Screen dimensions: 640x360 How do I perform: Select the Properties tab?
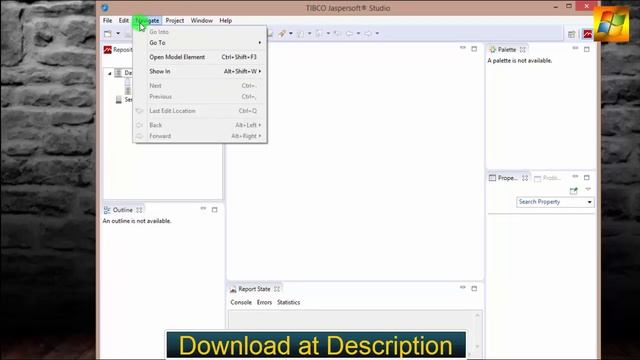click(x=503, y=178)
